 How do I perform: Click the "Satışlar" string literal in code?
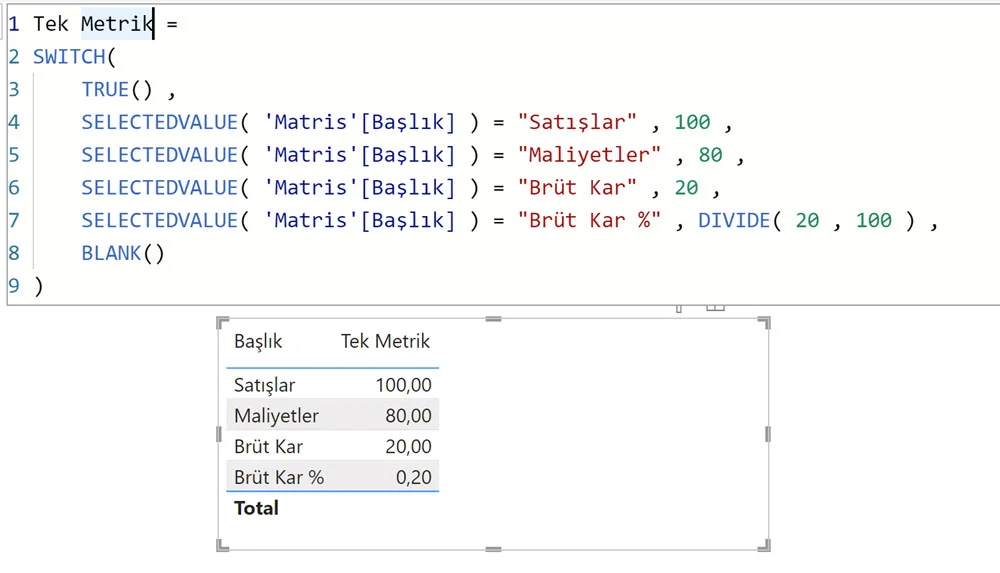577,122
